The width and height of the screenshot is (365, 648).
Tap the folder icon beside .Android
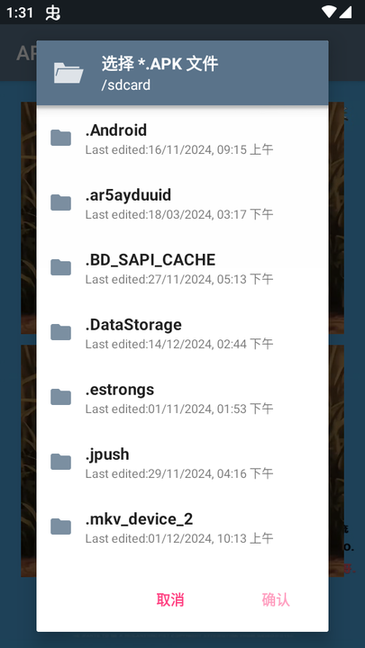tap(61, 138)
